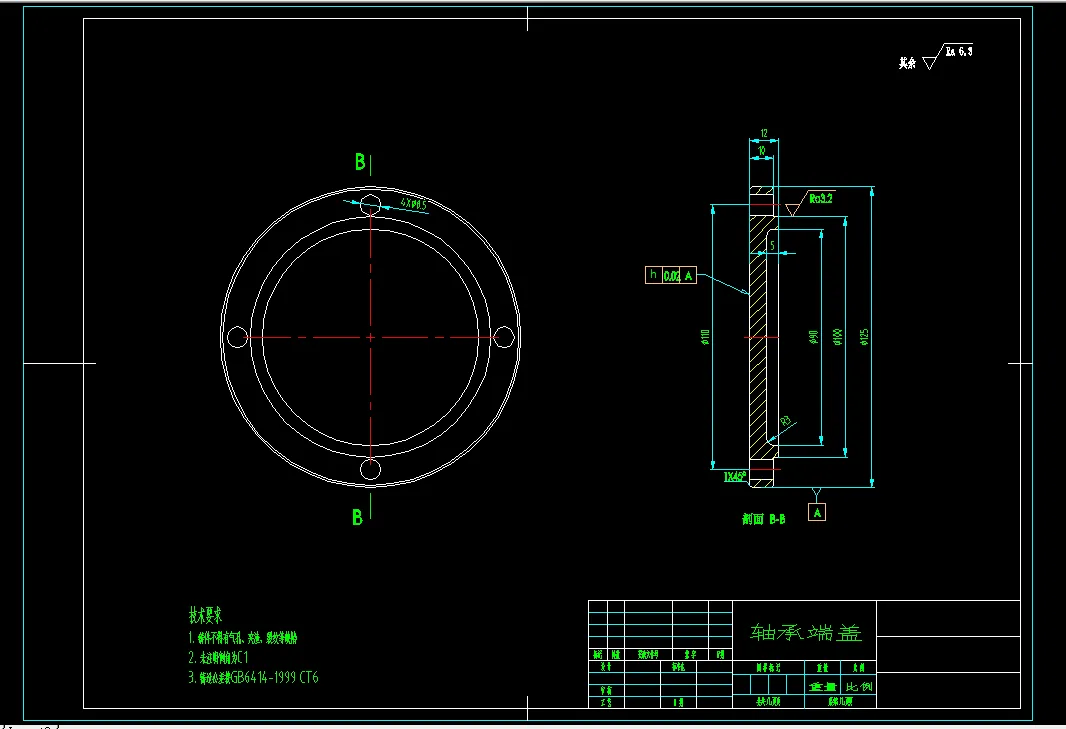
Task: Click the 重量 label beside 比例
Action: pos(823,686)
